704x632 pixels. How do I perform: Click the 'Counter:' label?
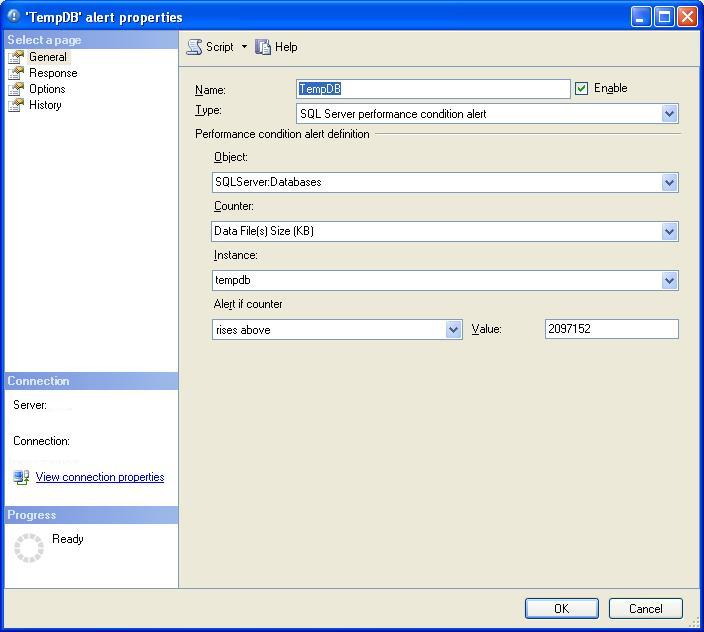[233, 206]
